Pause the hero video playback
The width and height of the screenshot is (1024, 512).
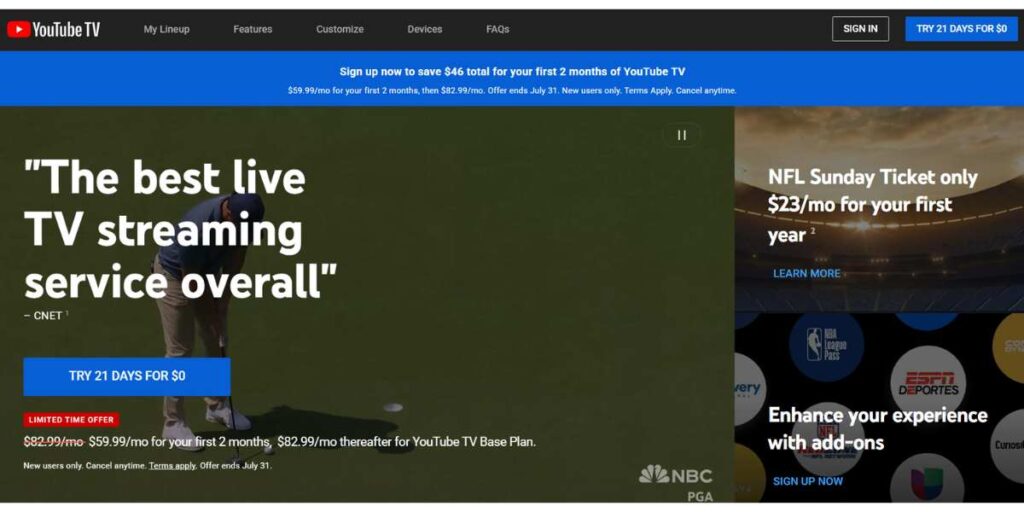[682, 135]
